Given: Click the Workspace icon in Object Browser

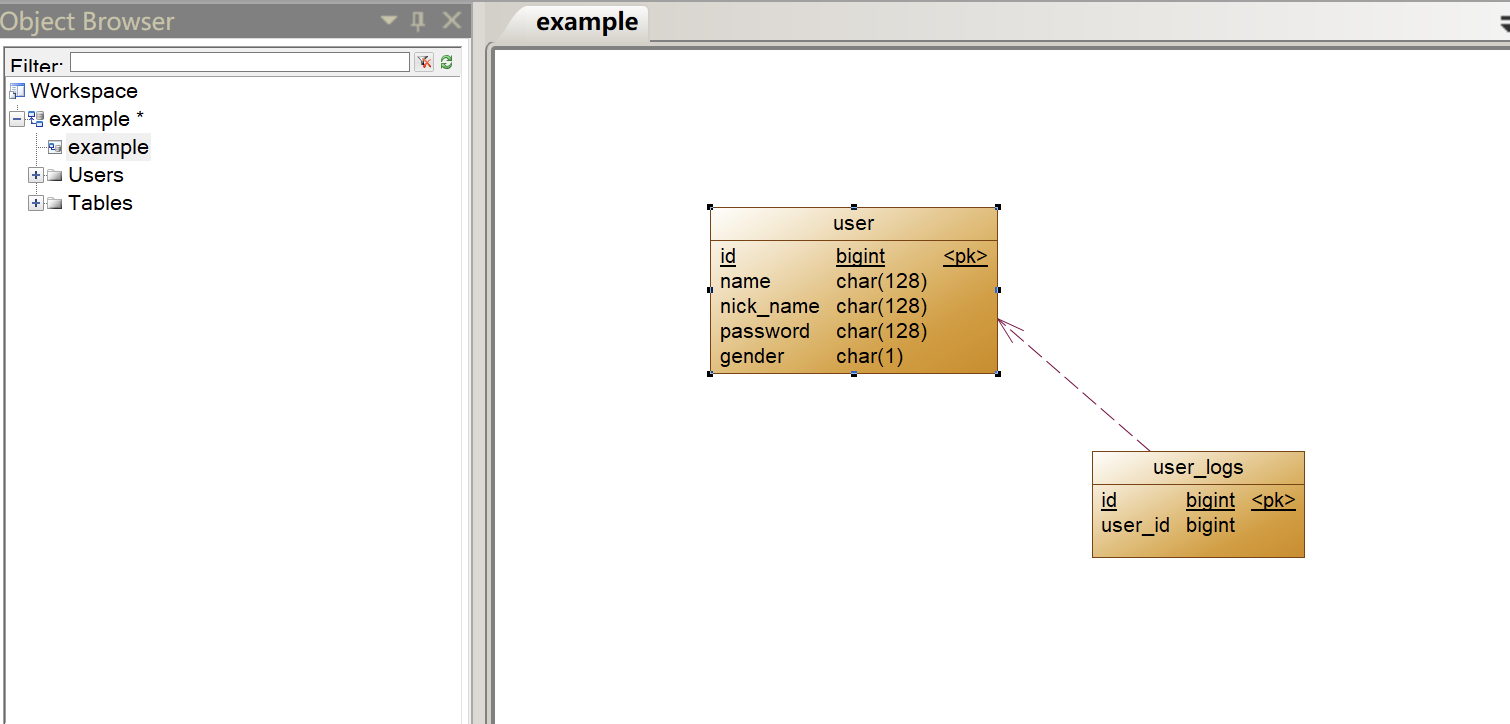Looking at the screenshot, I should coord(17,91).
